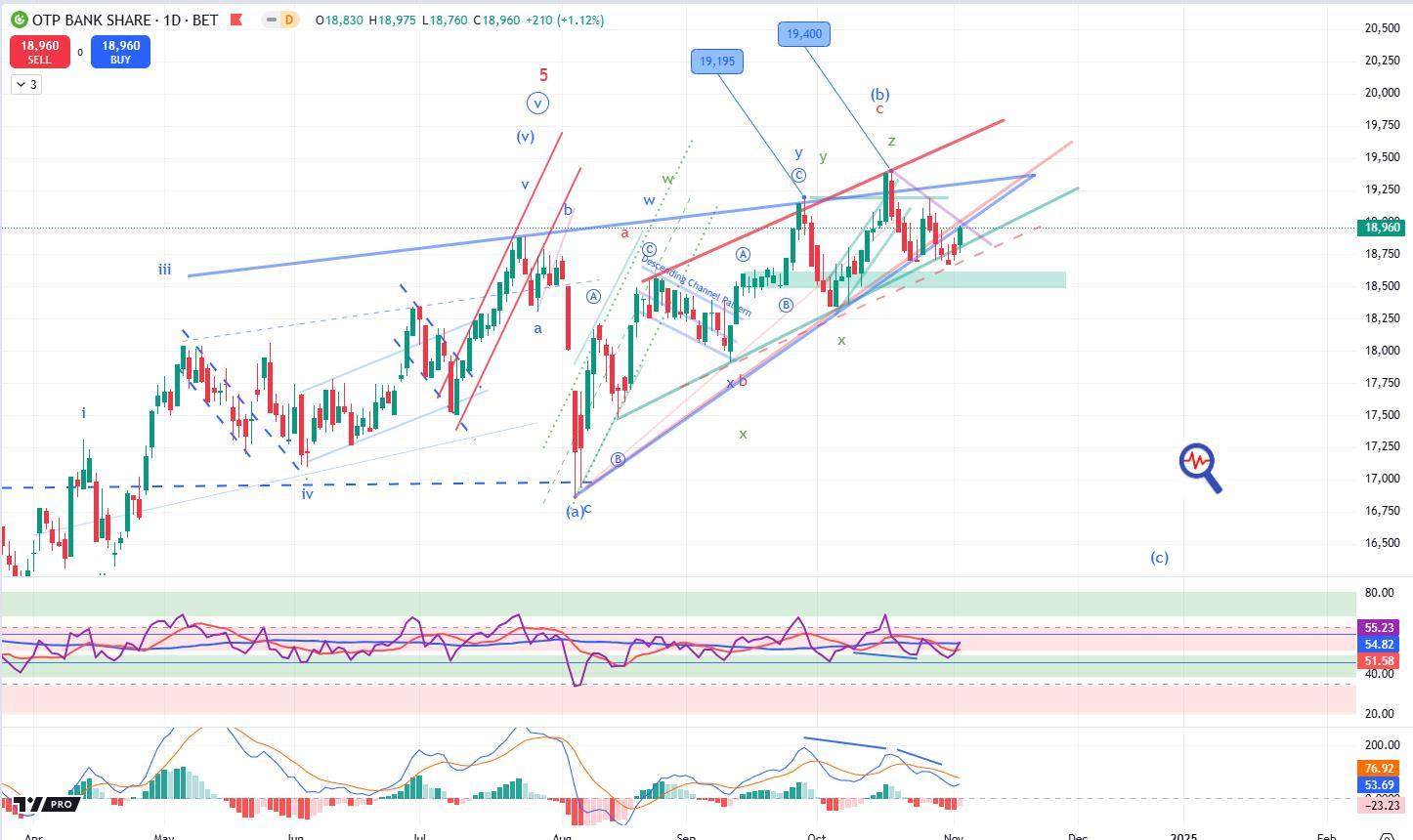Select the blue wave label (c)
This screenshot has width=1413, height=840.
[1159, 558]
